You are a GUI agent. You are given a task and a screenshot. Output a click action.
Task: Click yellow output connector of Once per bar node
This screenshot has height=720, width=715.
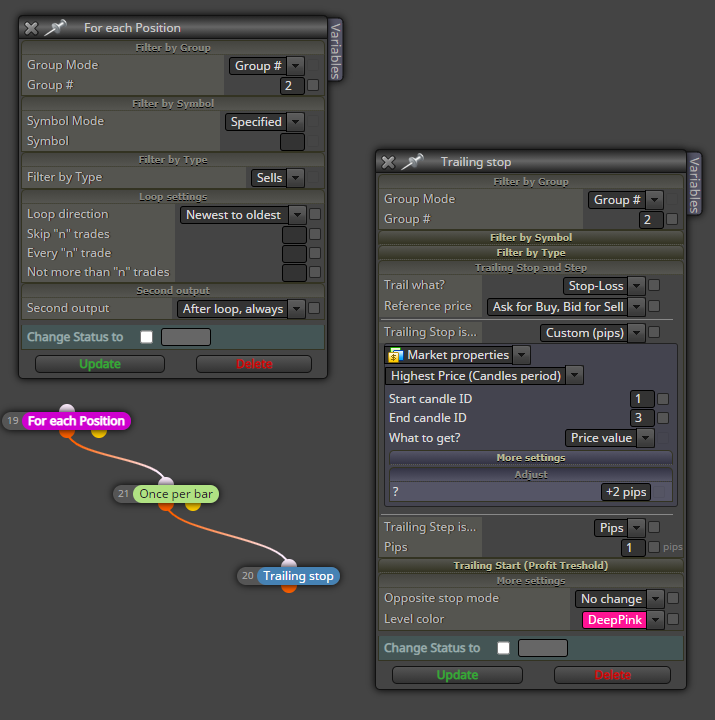(x=193, y=506)
